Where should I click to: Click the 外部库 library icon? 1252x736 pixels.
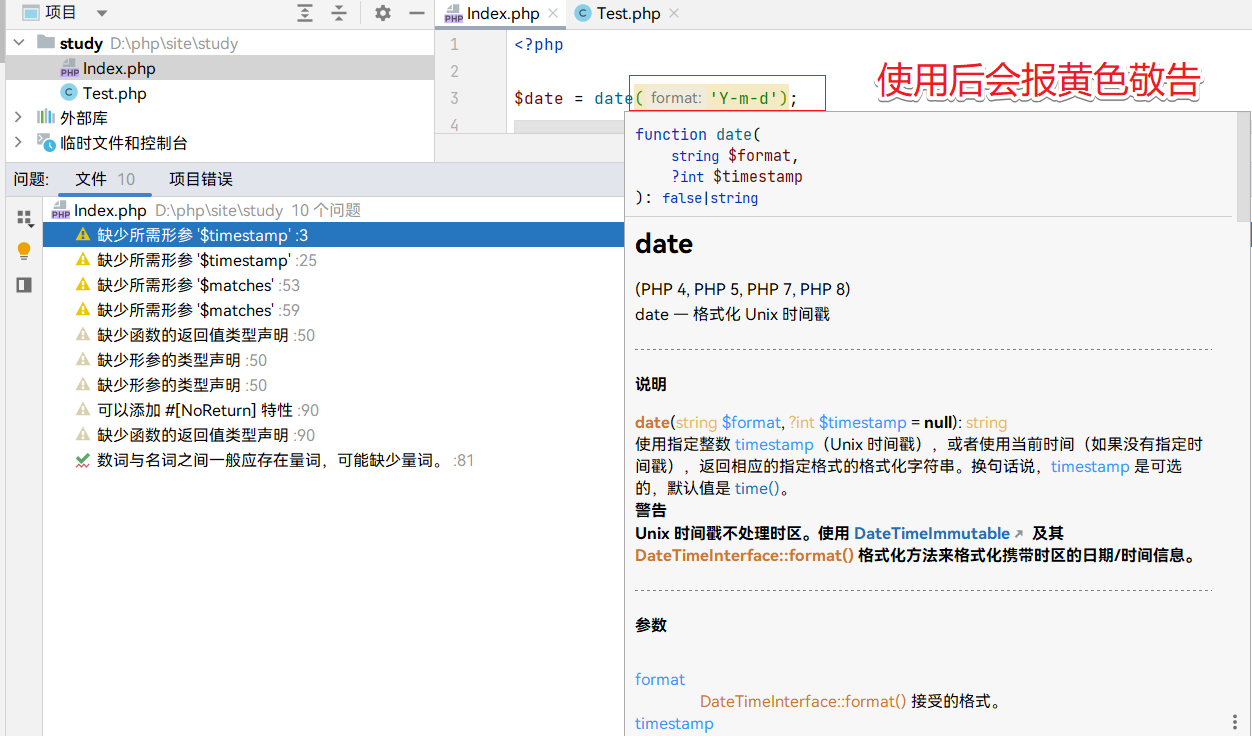(45, 118)
